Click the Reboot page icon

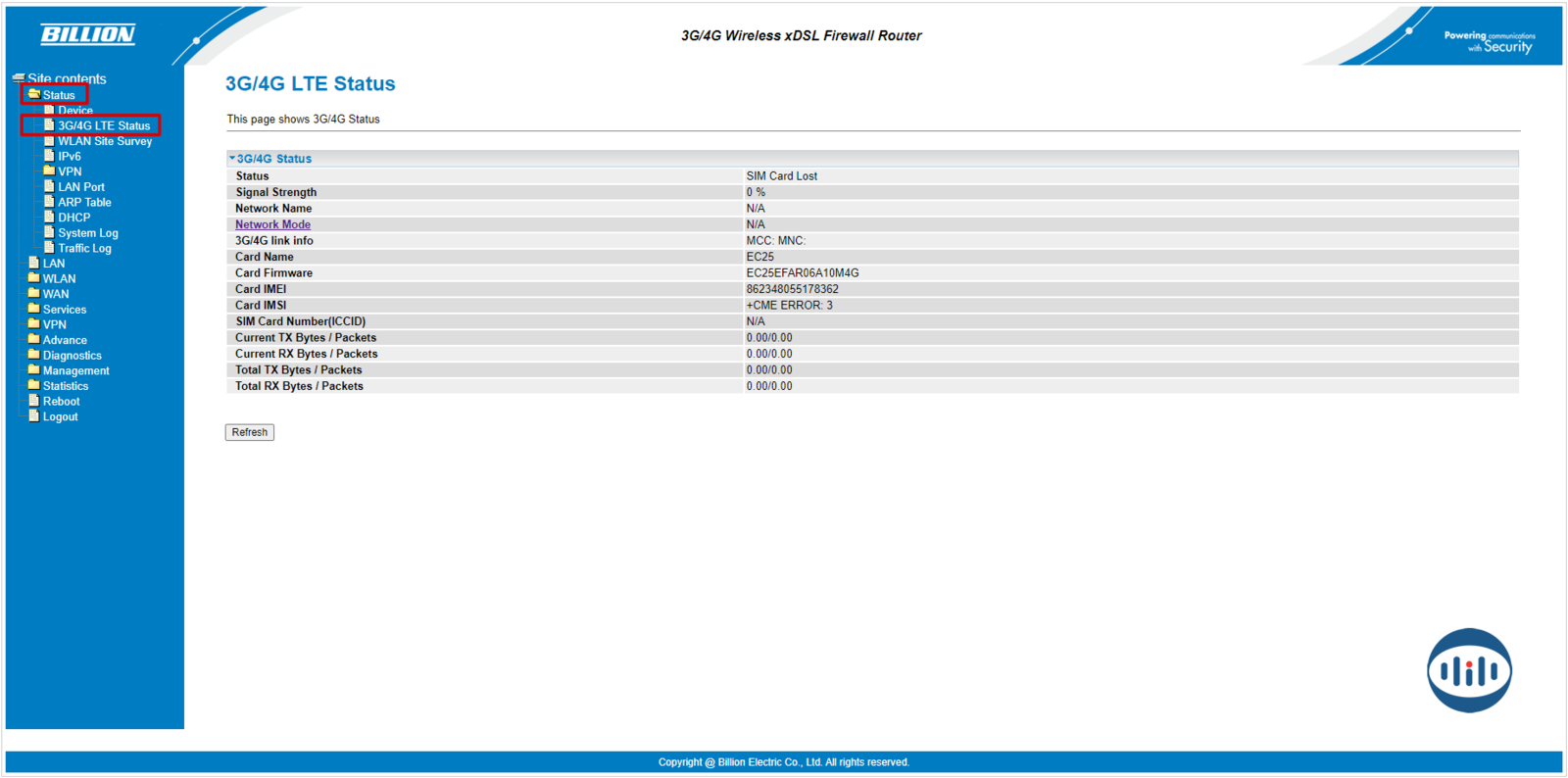pyautogui.click(x=34, y=401)
